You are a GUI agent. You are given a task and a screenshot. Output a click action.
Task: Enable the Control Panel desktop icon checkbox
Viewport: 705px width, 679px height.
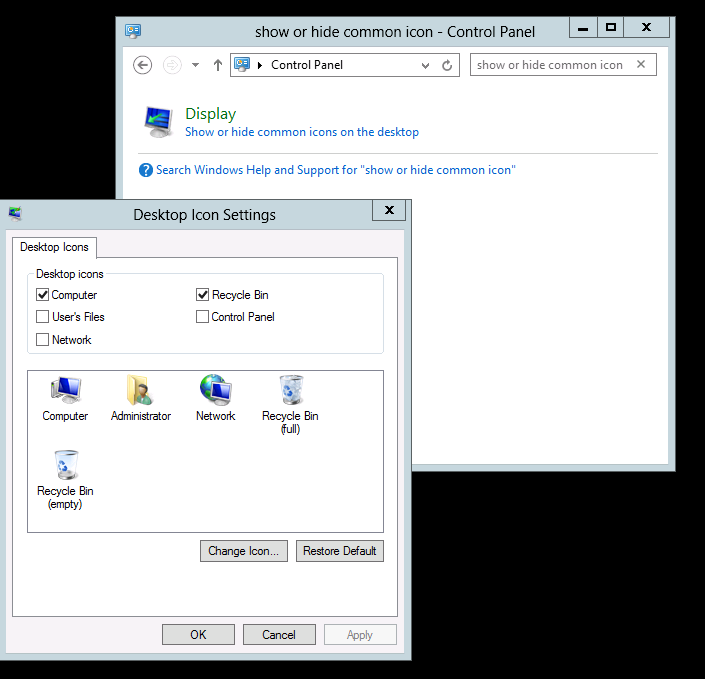point(202,317)
